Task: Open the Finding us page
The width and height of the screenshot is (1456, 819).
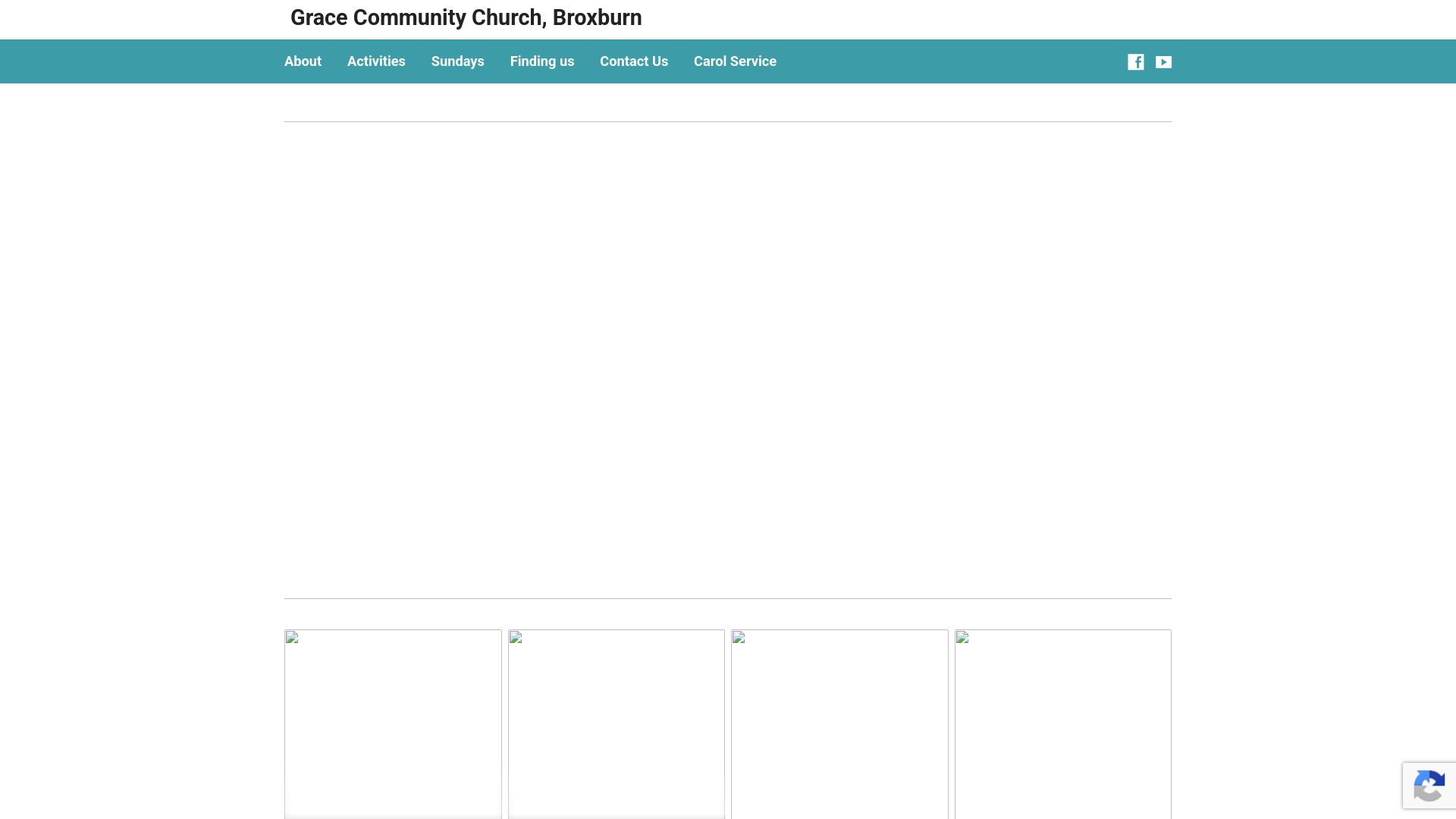Action: coord(541,61)
